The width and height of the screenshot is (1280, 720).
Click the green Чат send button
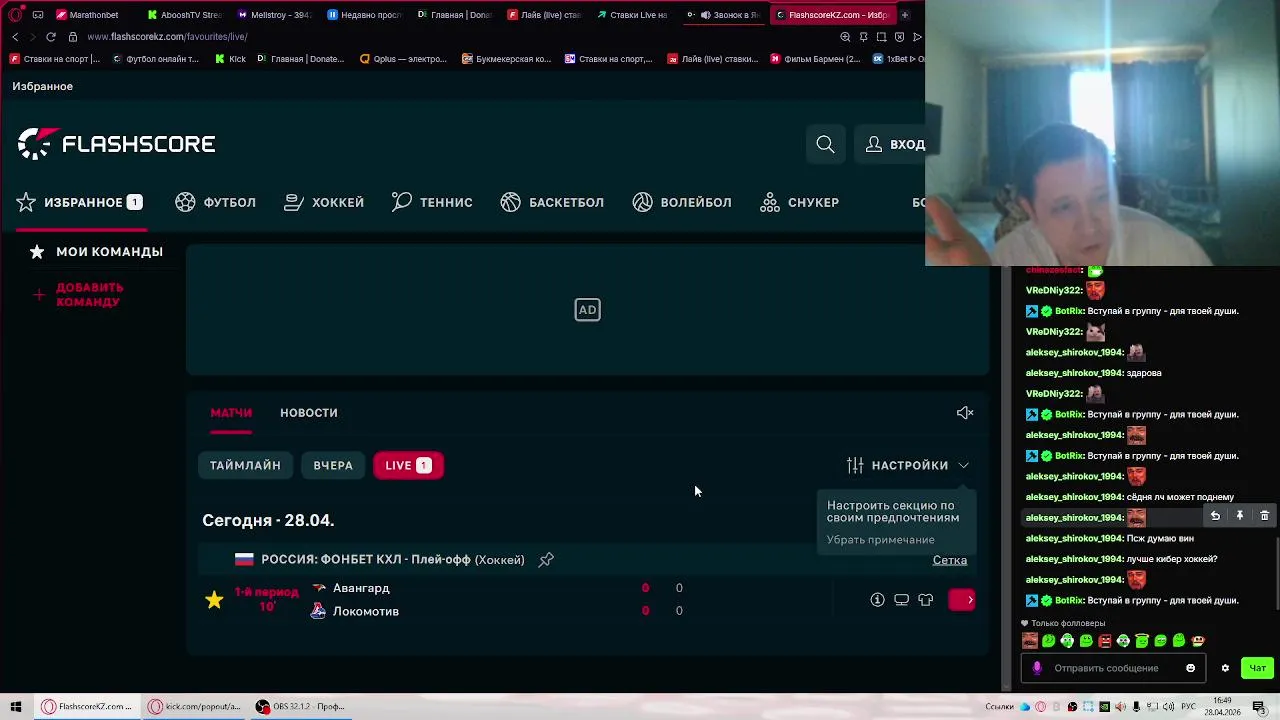[1257, 668]
